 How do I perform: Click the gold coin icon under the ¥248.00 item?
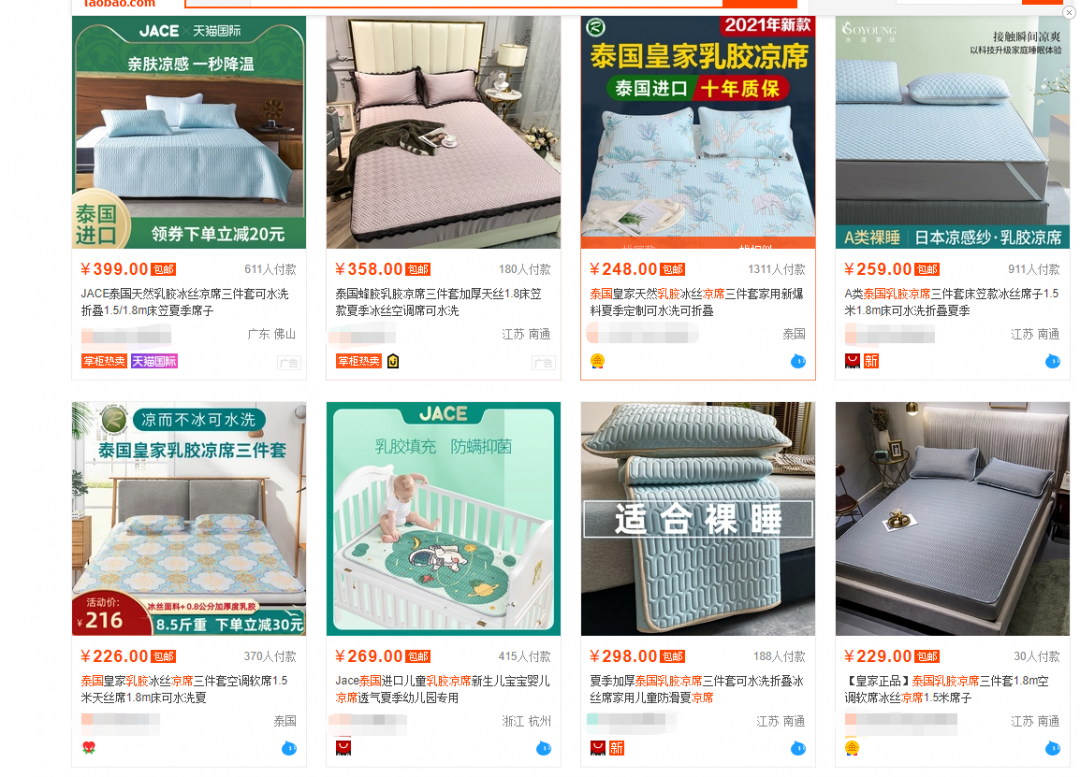pos(597,361)
